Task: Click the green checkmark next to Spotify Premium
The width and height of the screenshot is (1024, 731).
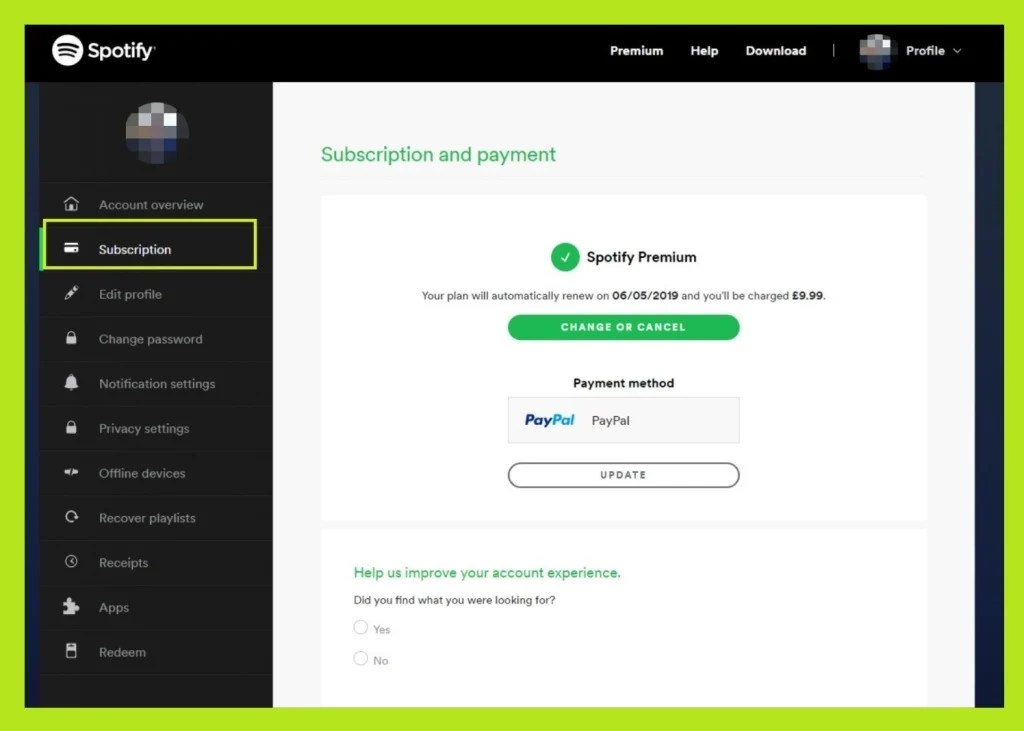Action: pyautogui.click(x=565, y=257)
